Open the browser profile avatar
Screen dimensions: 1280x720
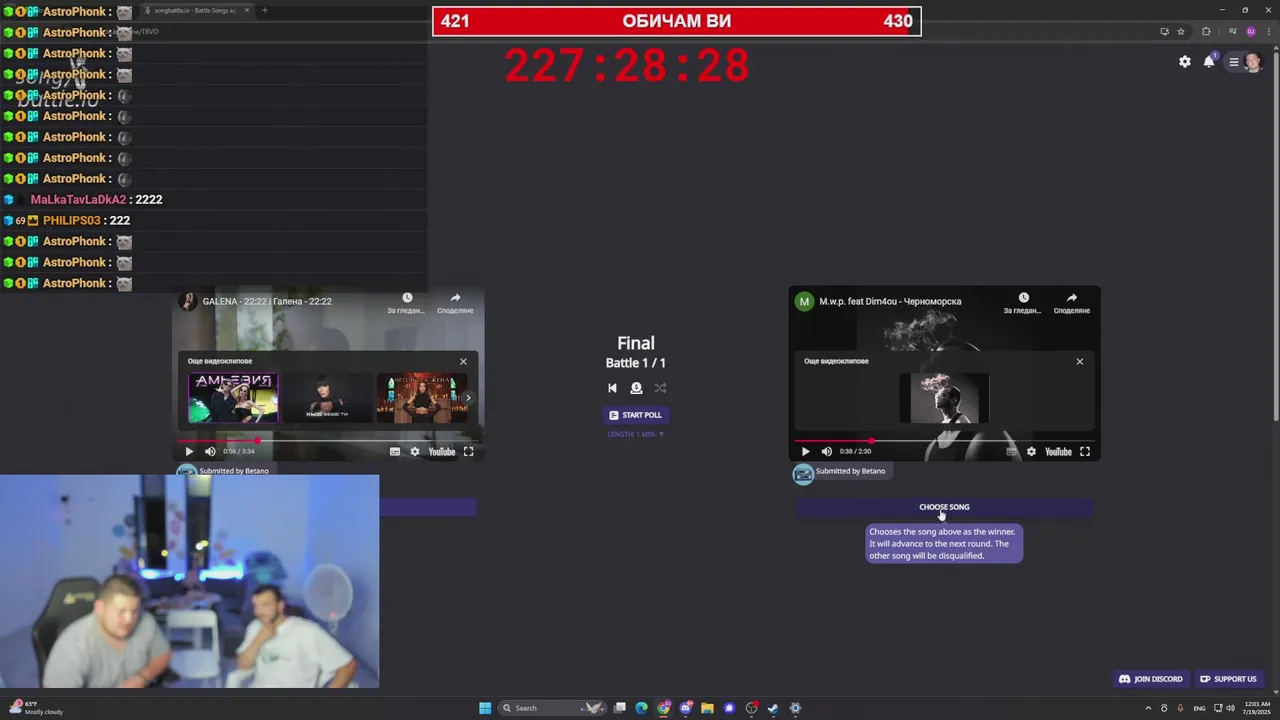click(x=1250, y=31)
